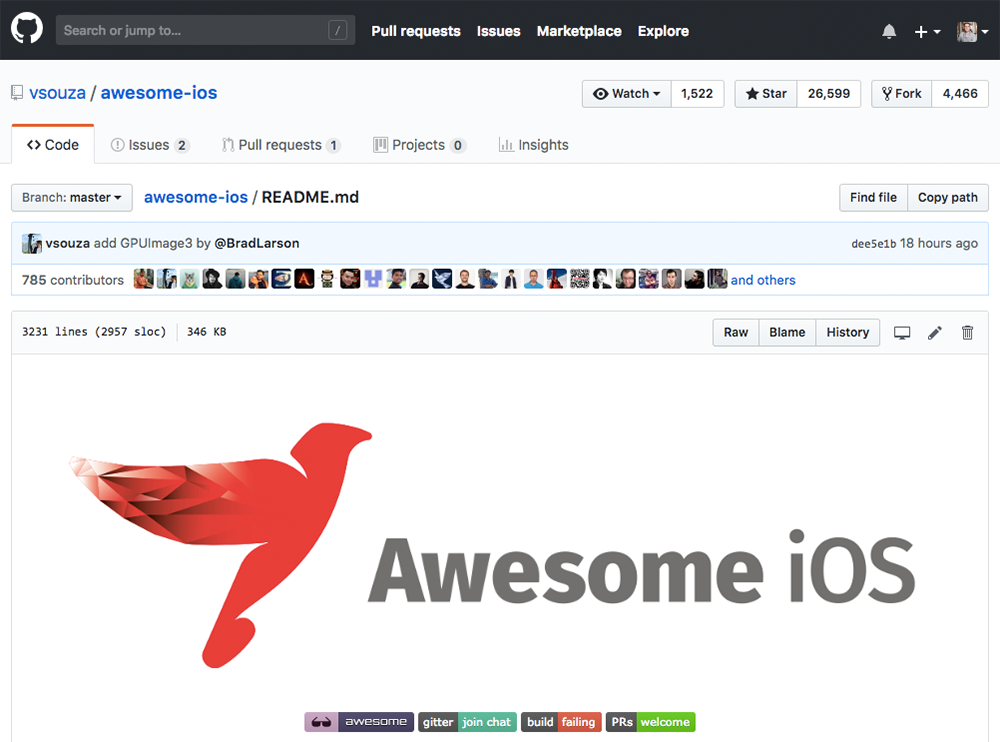This screenshot has height=742, width=1000.
Task: Star the repository
Action: click(x=766, y=94)
